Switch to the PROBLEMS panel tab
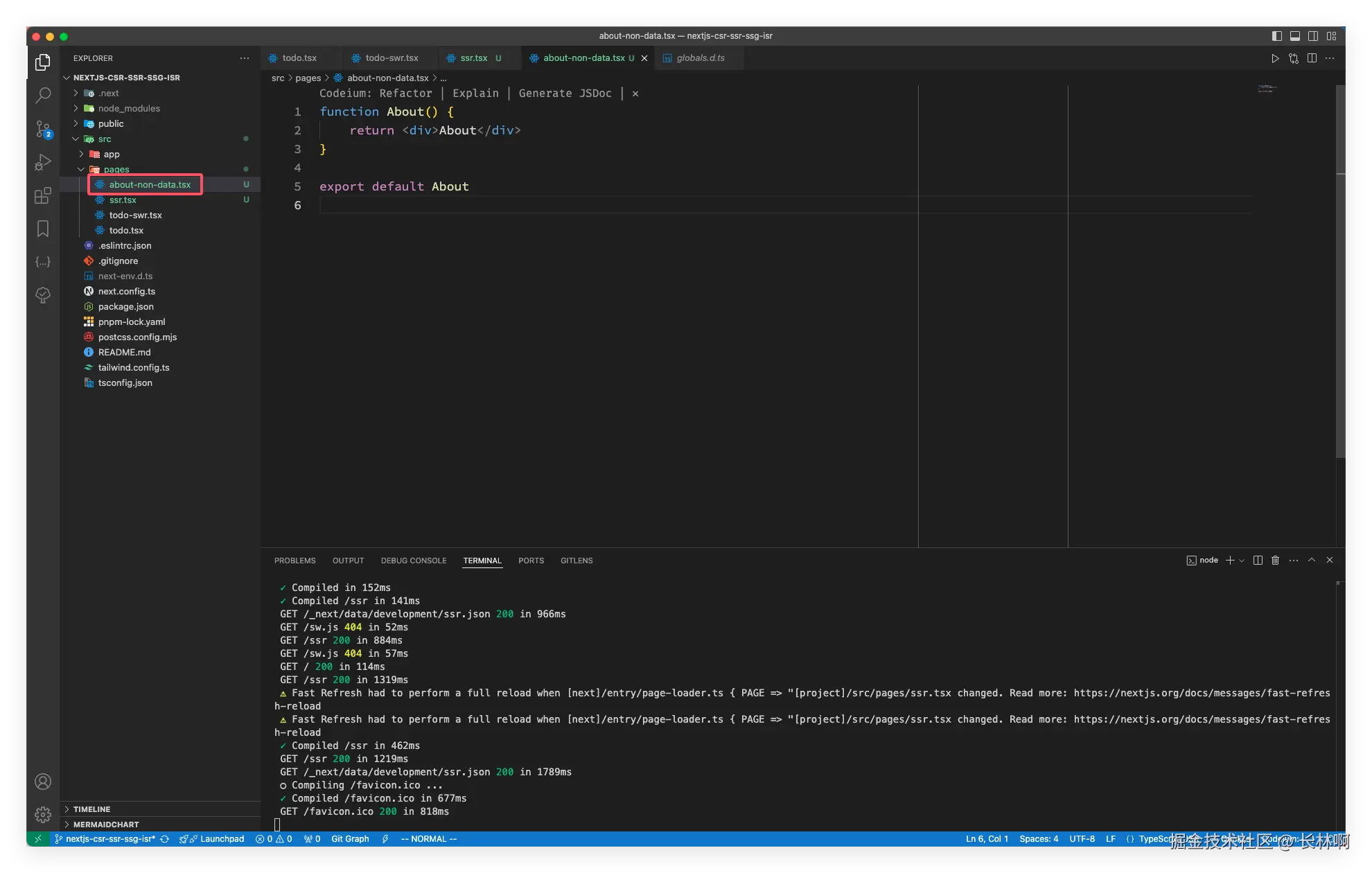 tap(294, 561)
